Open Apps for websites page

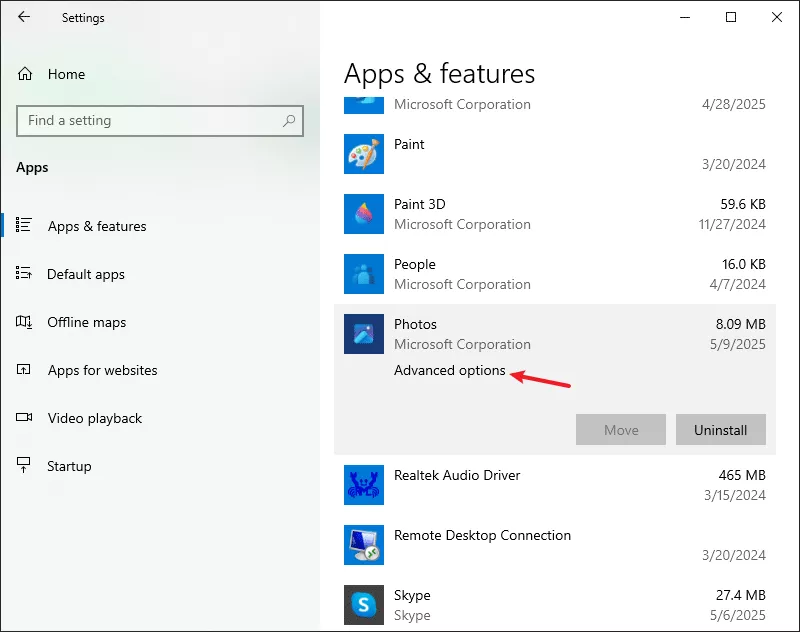point(102,370)
